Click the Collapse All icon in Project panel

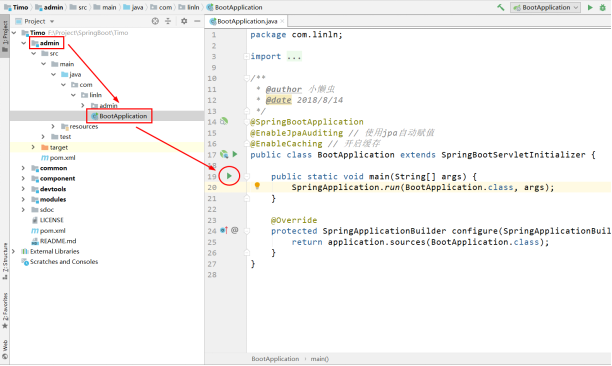tap(168, 21)
